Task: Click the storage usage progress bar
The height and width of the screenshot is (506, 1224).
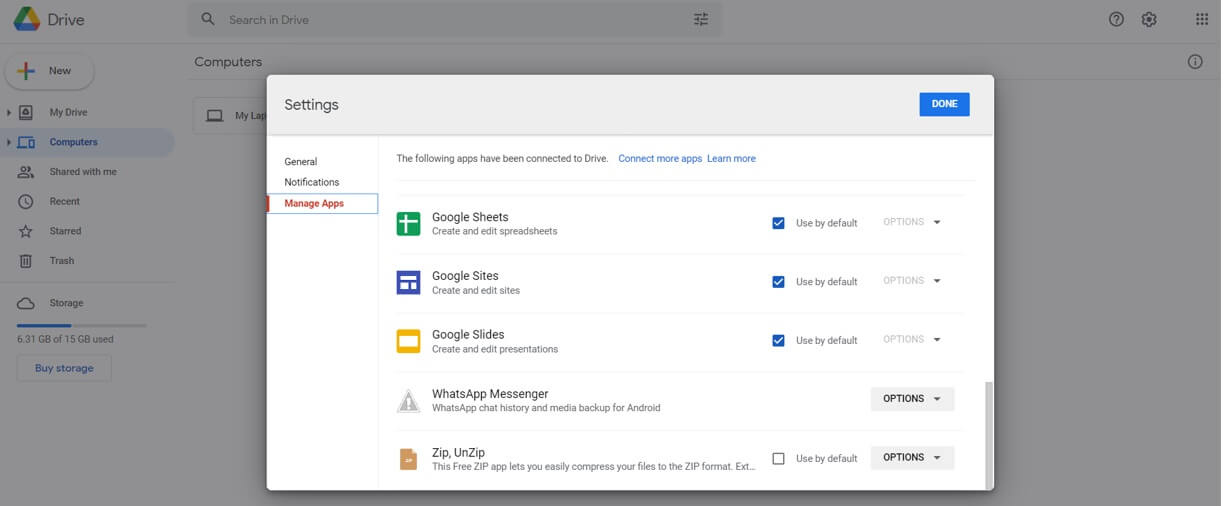Action: point(81,325)
